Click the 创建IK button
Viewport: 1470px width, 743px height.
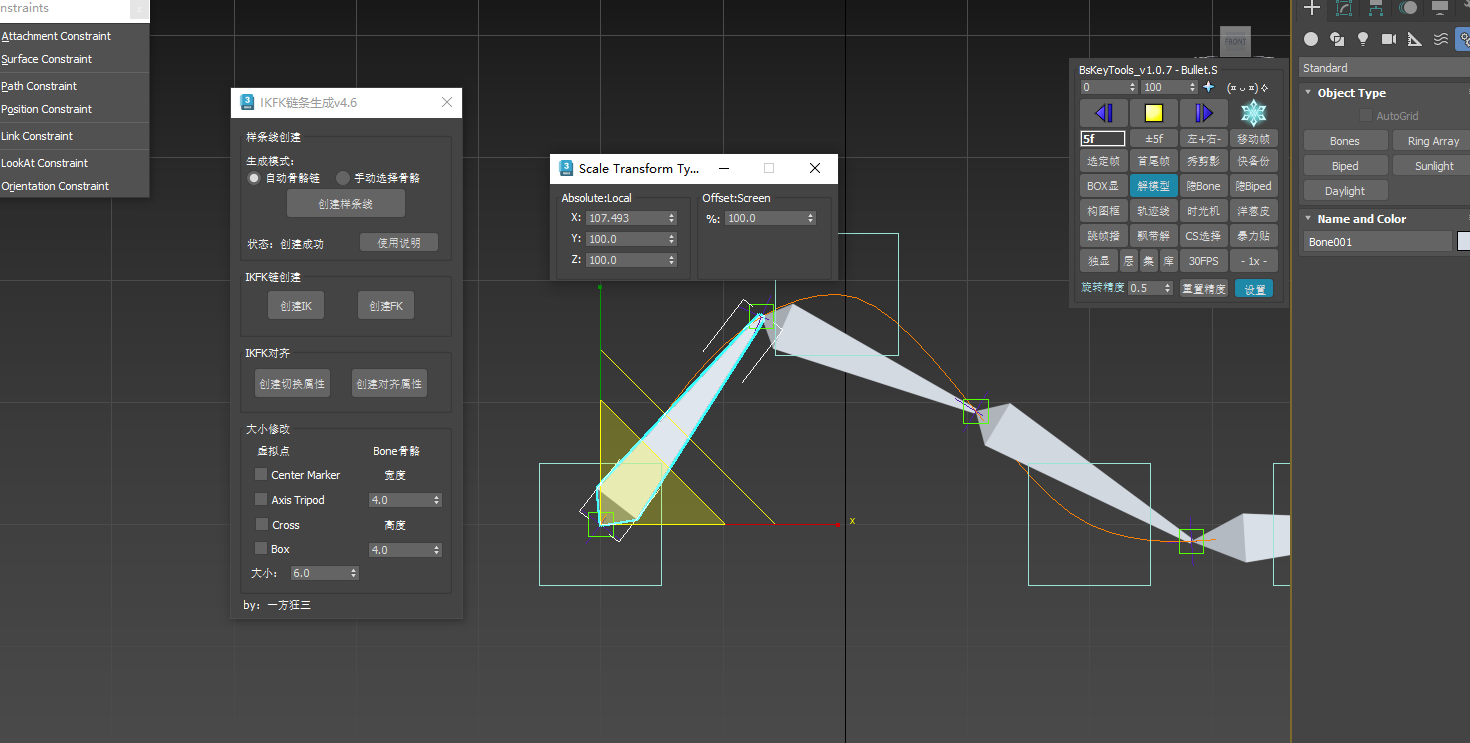(296, 306)
